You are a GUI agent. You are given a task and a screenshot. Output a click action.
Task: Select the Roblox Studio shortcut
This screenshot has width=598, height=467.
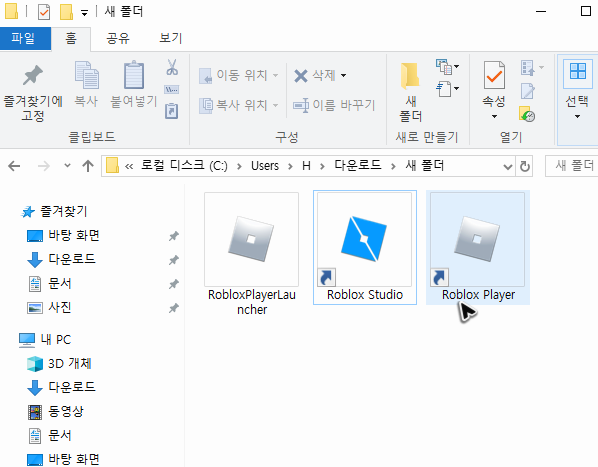pos(365,247)
